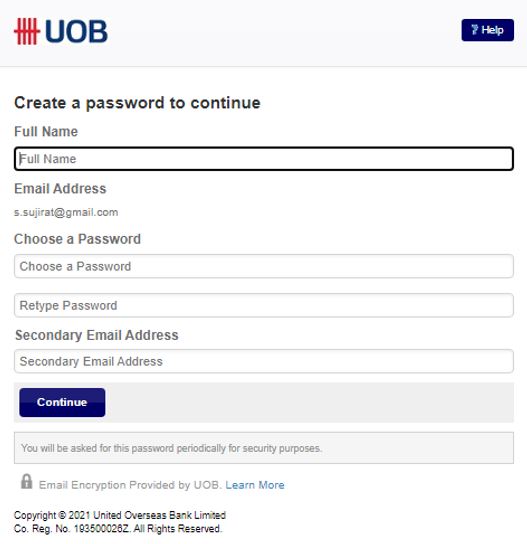The height and width of the screenshot is (544, 527).
Task: Click the Retype Password field
Action: point(264,305)
